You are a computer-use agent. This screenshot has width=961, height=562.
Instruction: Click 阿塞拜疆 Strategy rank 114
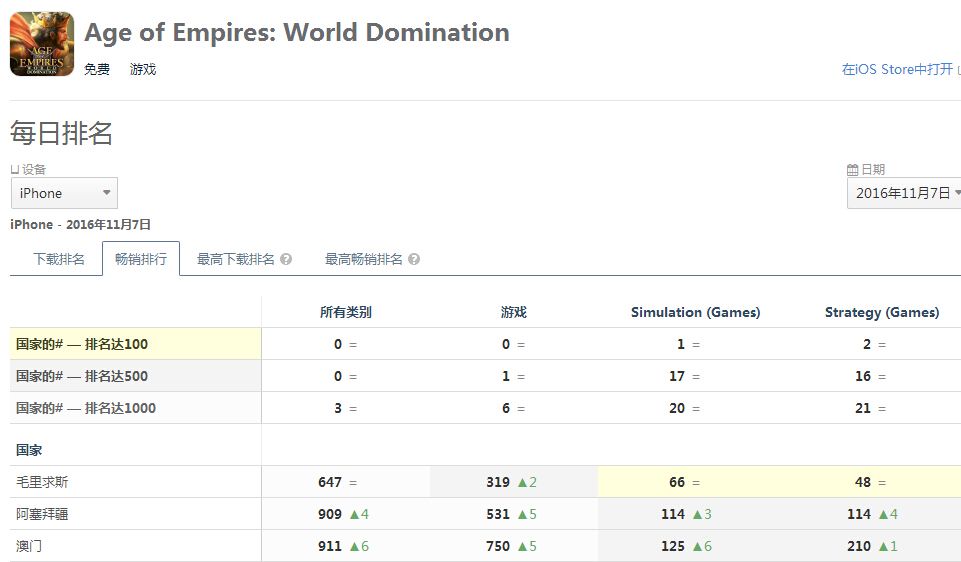pyautogui.click(x=859, y=514)
